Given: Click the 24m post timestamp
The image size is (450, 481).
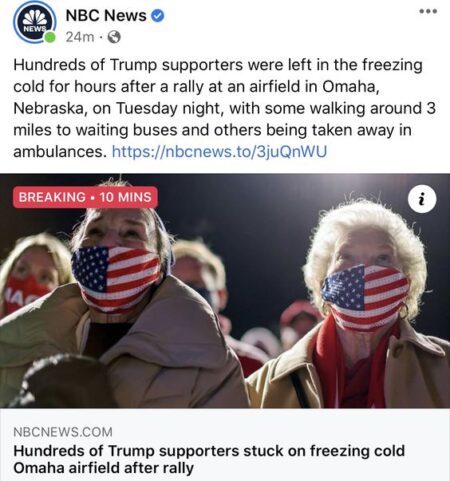Looking at the screenshot, I should pos(80,37).
